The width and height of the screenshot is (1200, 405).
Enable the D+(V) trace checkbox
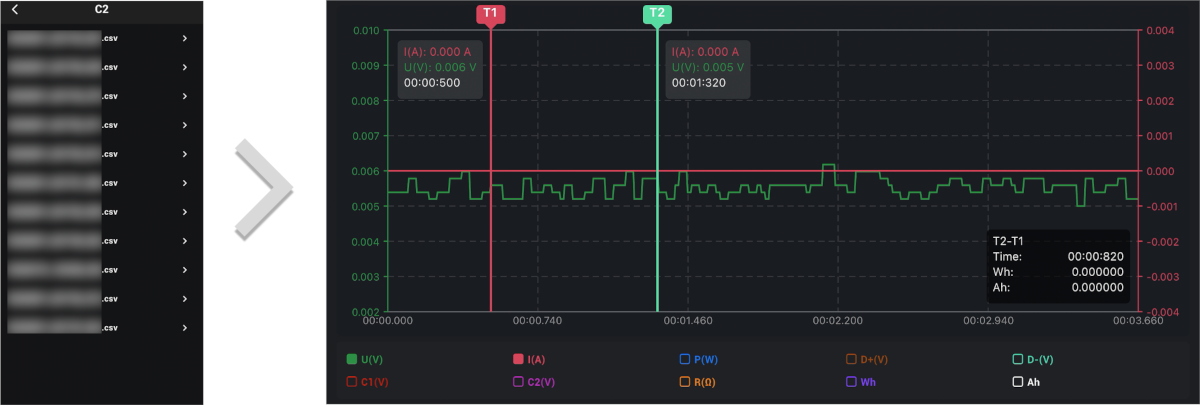[852, 358]
